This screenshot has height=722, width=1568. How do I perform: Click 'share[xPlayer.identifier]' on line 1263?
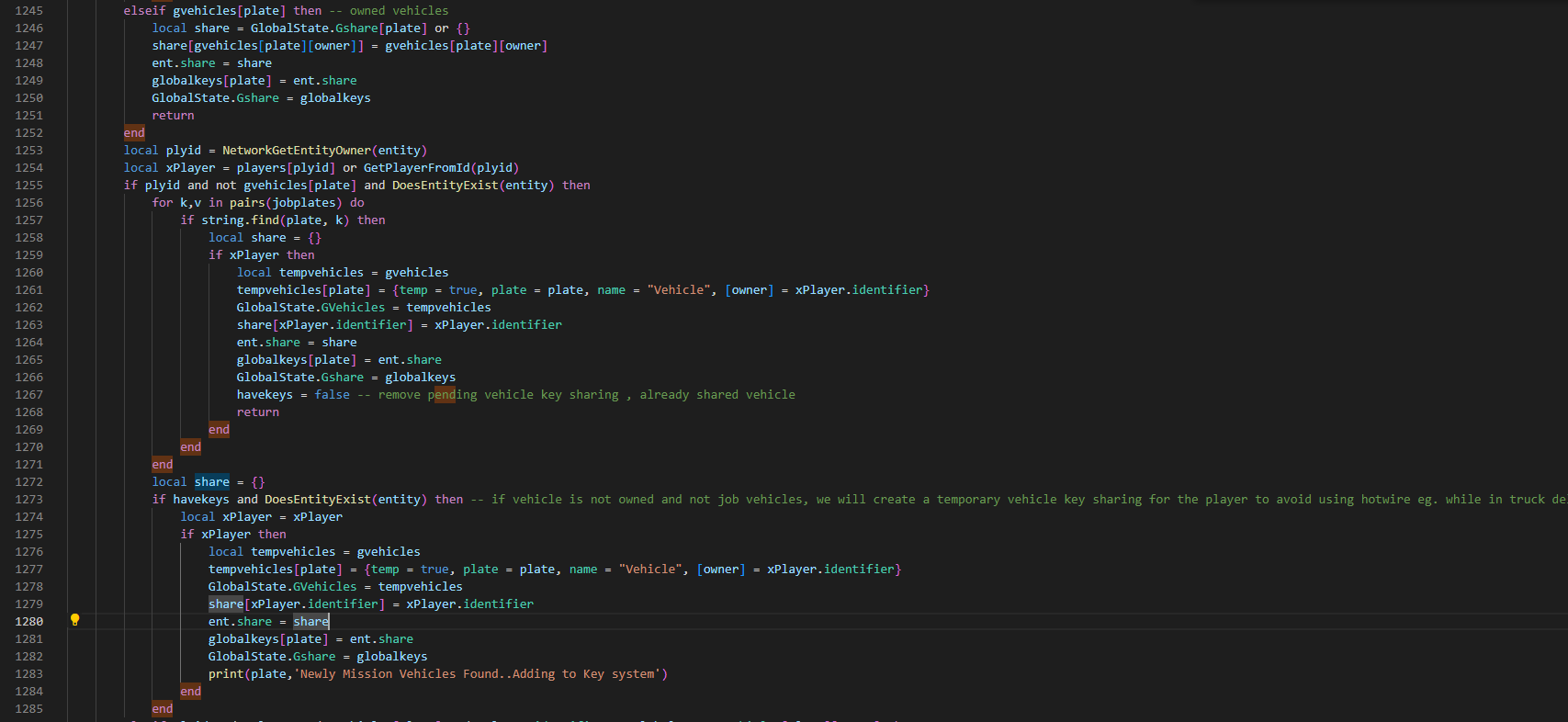(325, 325)
